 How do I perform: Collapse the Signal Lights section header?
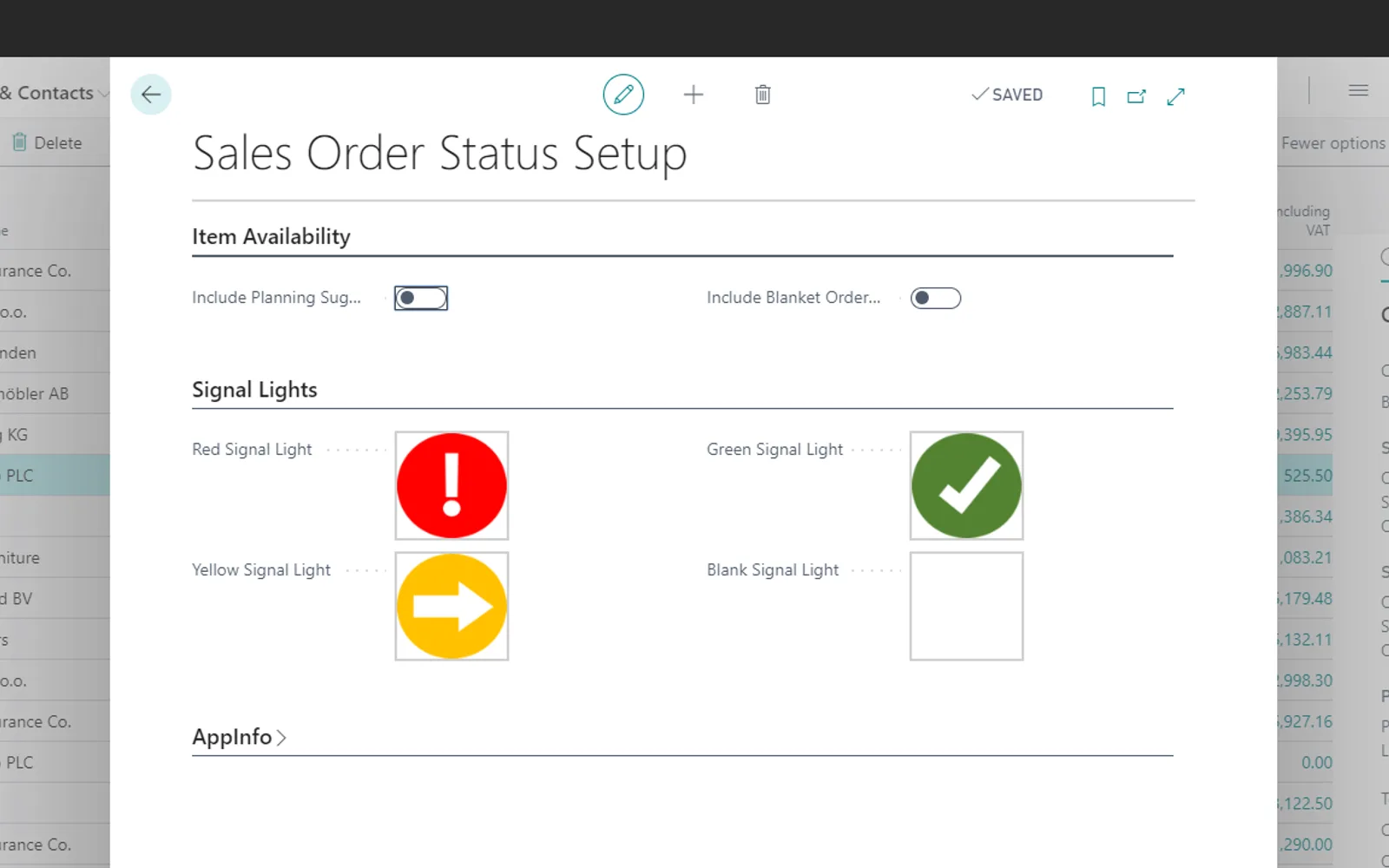(x=254, y=390)
